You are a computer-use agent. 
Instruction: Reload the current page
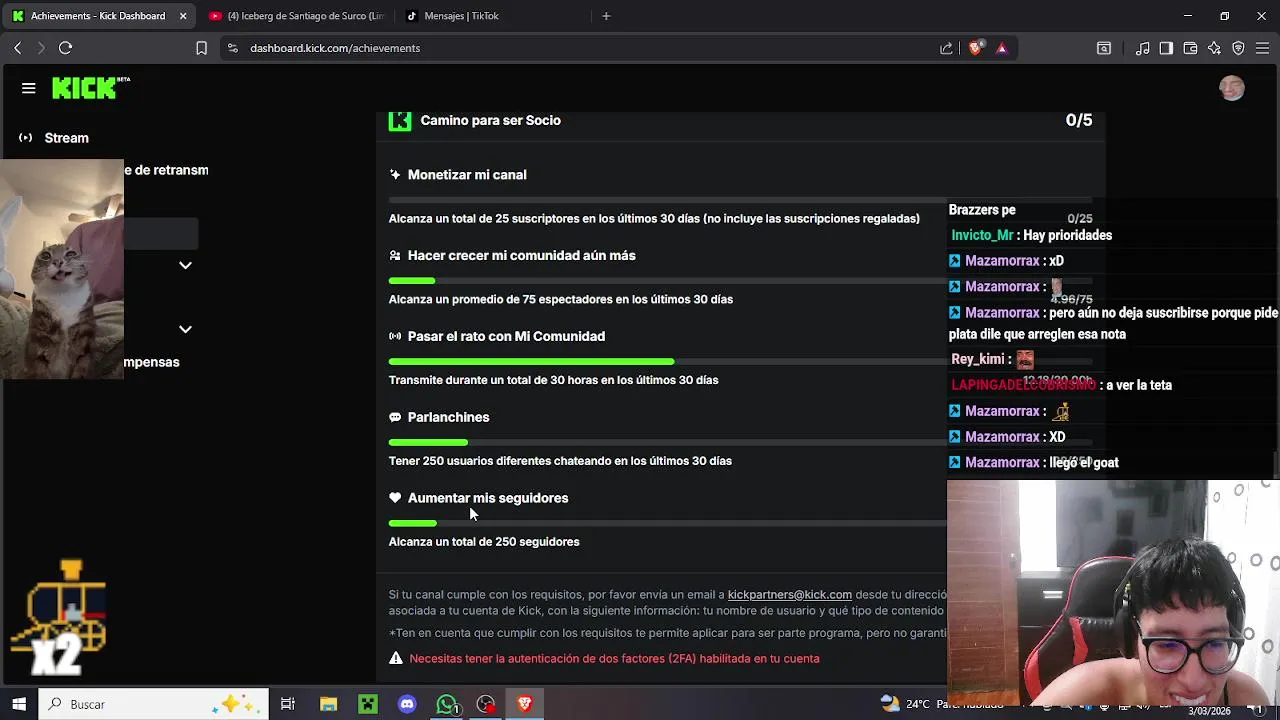click(65, 47)
